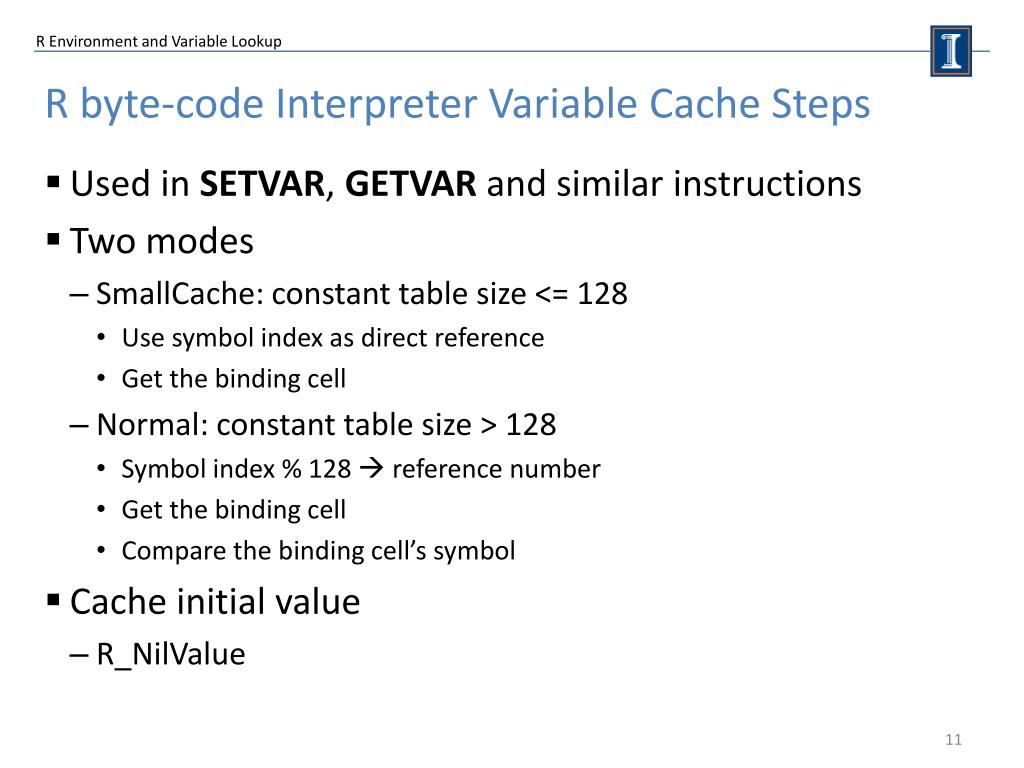1024x768 pixels.
Task: Click the University of Illinois logo
Action: [950, 51]
